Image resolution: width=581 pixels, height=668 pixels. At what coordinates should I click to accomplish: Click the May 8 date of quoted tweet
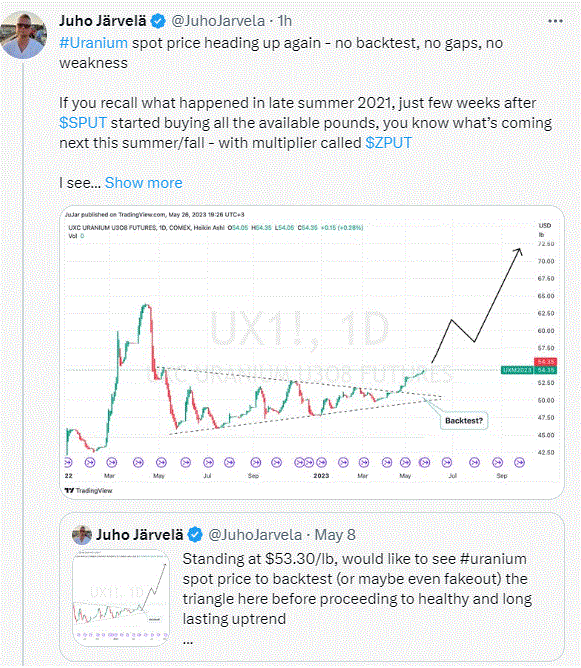click(335, 535)
